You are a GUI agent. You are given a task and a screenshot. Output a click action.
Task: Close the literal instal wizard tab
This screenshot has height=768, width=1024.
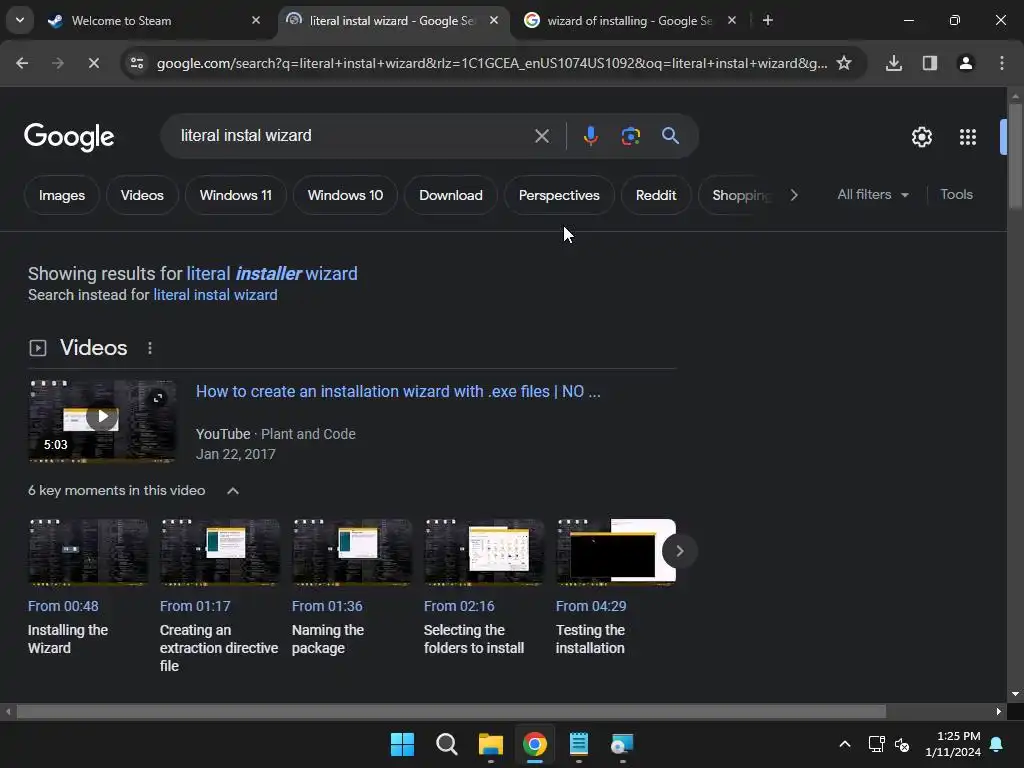click(494, 21)
